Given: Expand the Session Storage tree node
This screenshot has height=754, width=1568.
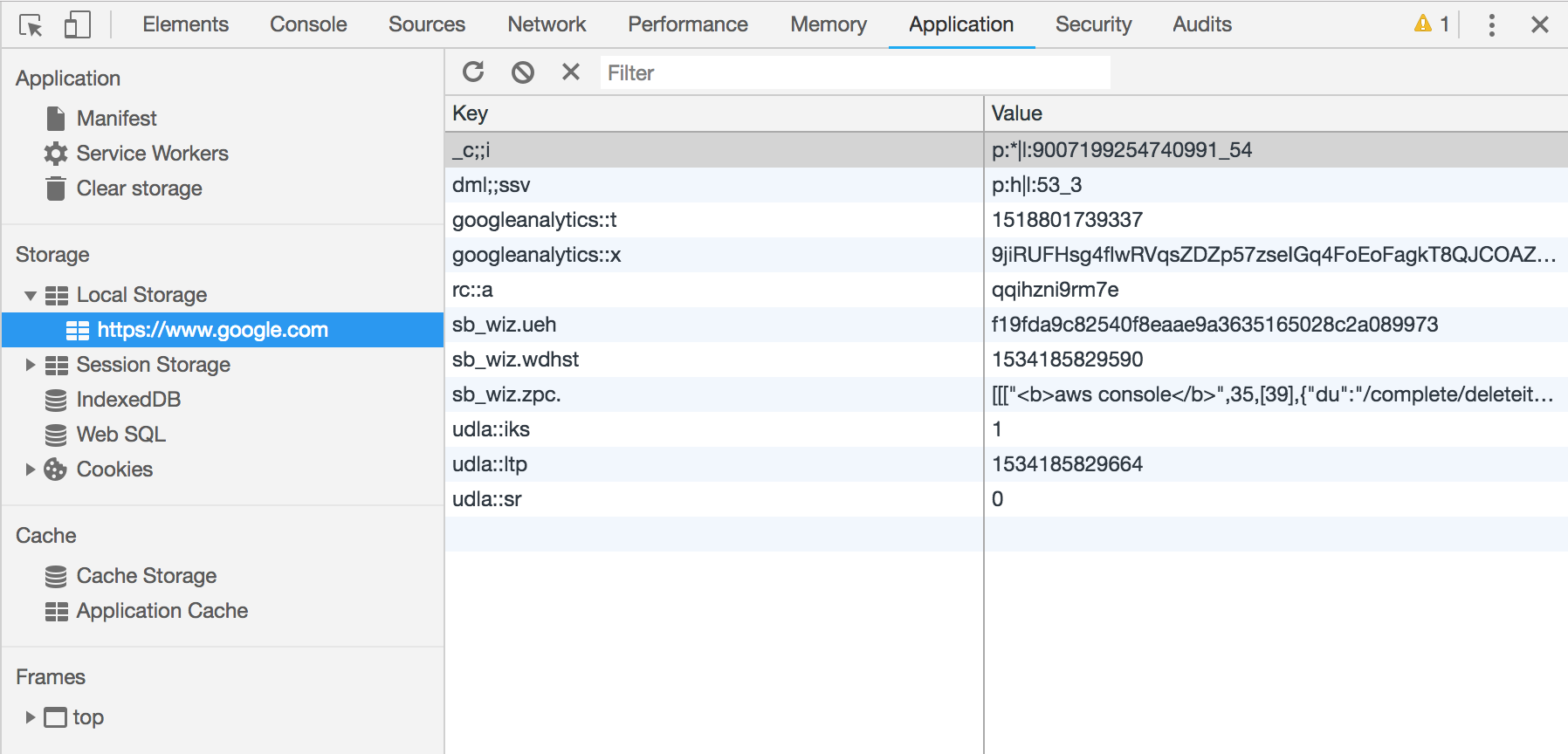Looking at the screenshot, I should point(31,365).
